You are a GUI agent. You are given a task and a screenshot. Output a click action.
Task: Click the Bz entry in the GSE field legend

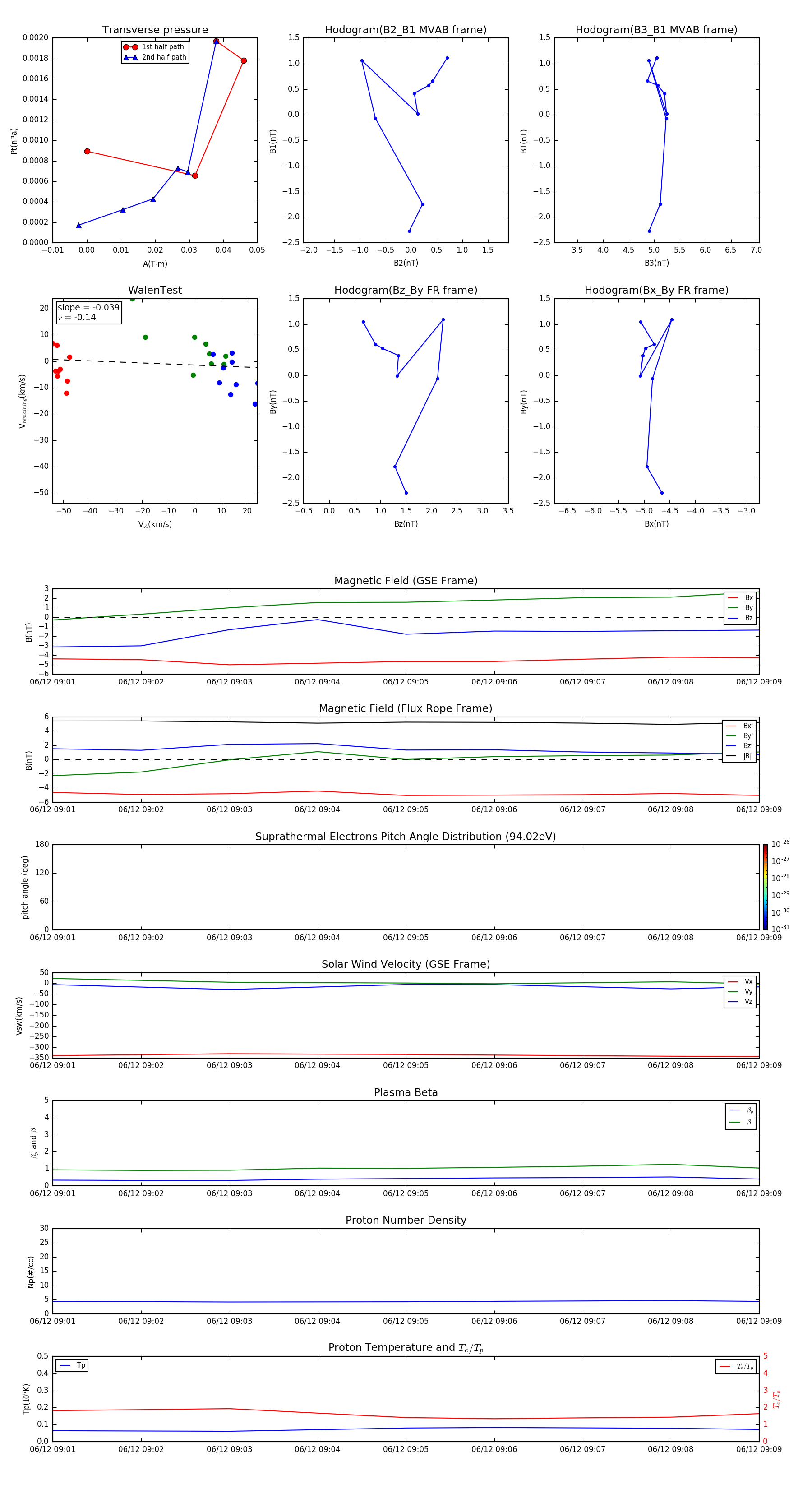tap(740, 618)
